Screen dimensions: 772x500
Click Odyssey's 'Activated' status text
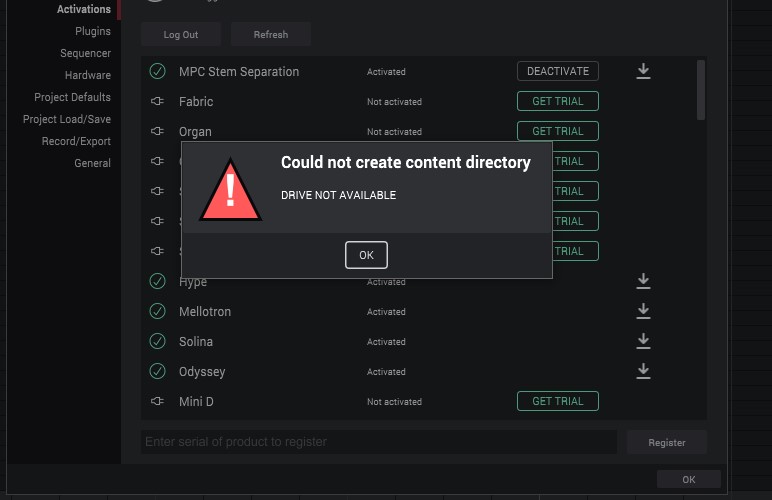386,372
